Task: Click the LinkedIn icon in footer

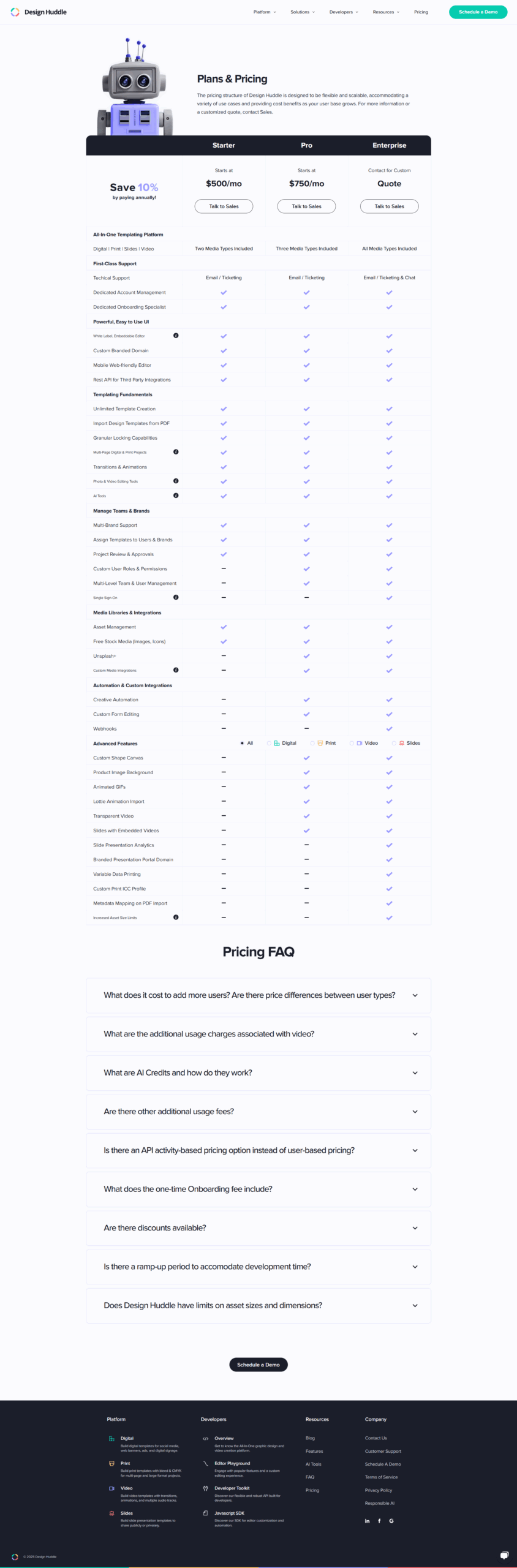Action: [x=368, y=1521]
